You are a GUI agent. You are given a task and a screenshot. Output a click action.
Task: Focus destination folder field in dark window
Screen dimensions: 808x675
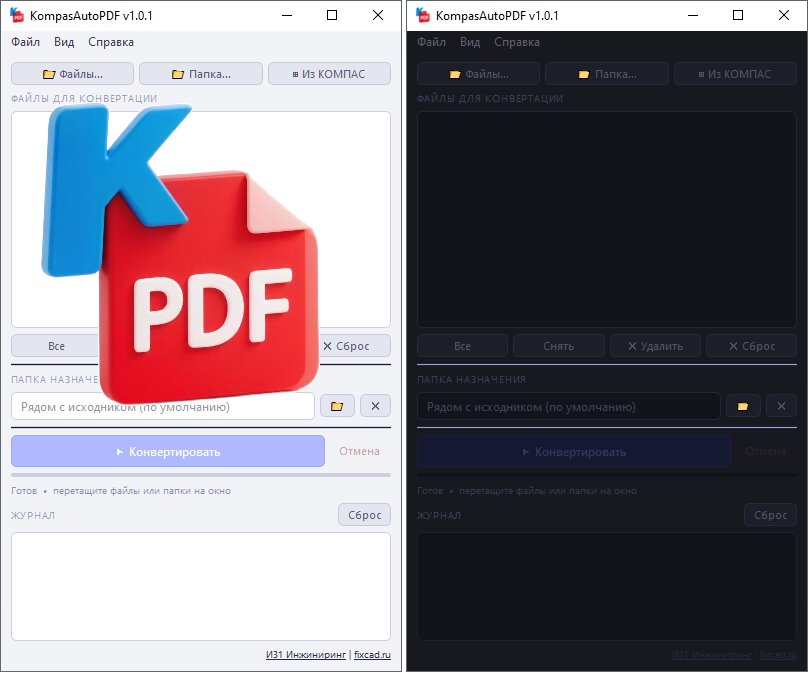pos(569,406)
